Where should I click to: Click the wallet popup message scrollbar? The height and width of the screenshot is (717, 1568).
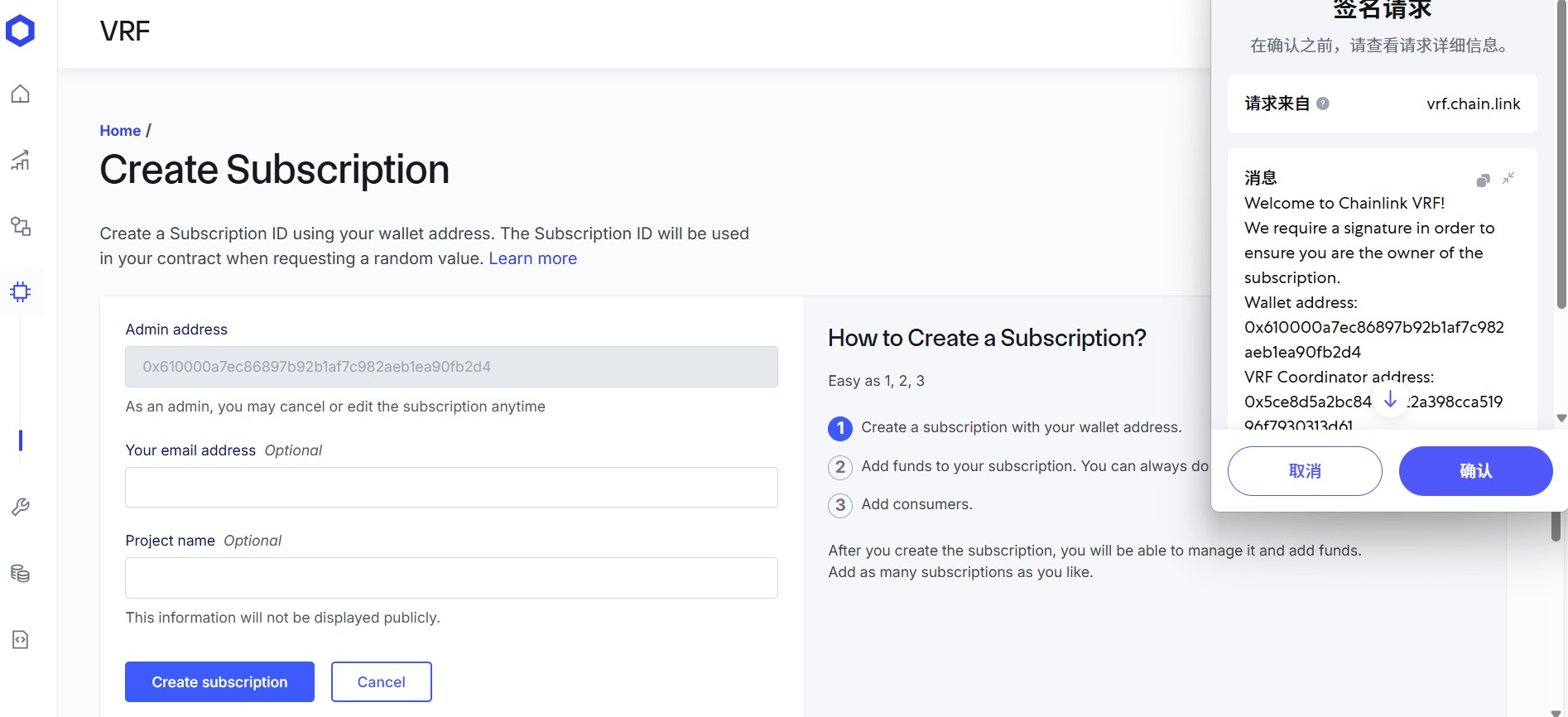(x=1561, y=155)
